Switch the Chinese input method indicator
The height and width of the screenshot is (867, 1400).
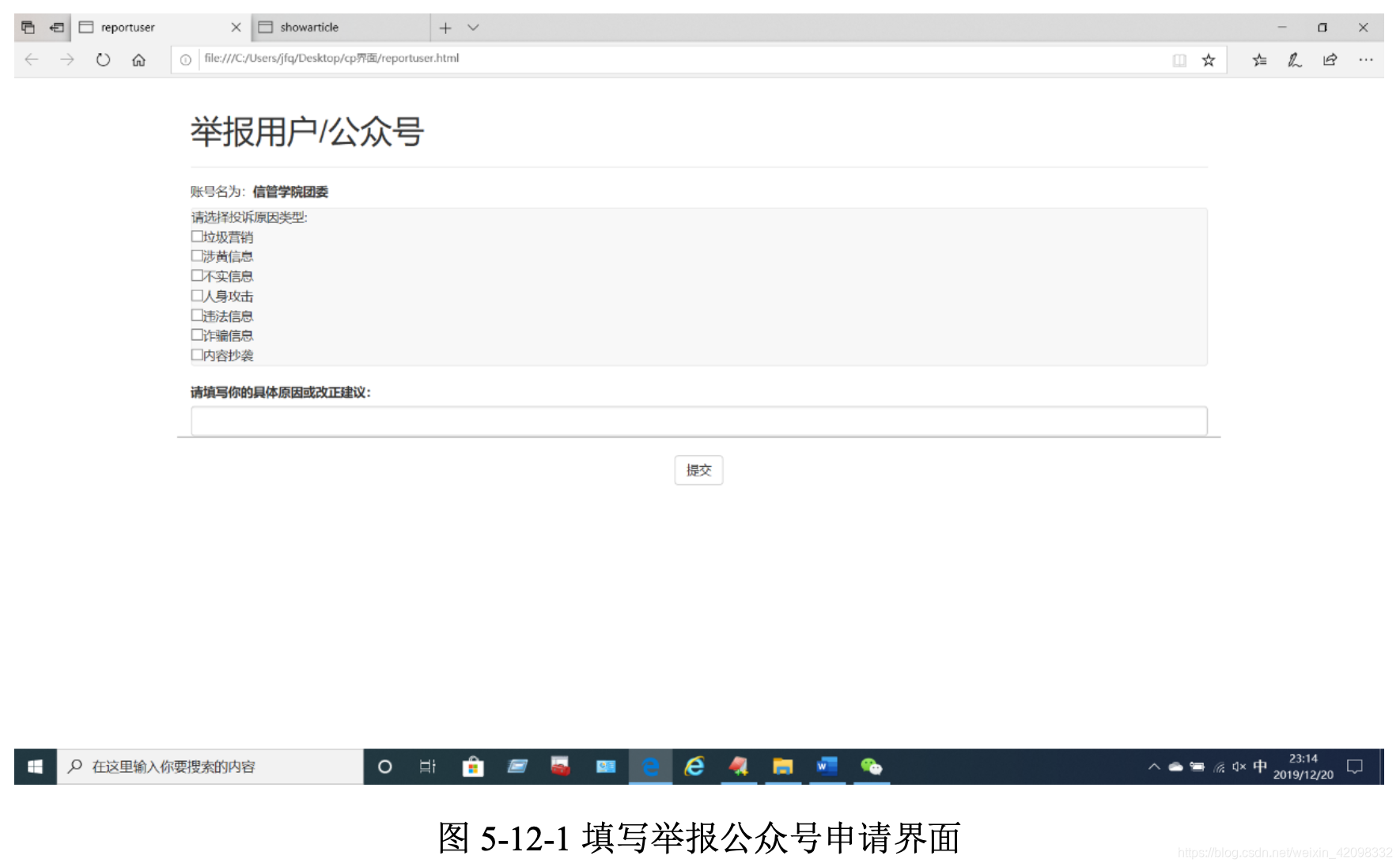tap(1260, 766)
